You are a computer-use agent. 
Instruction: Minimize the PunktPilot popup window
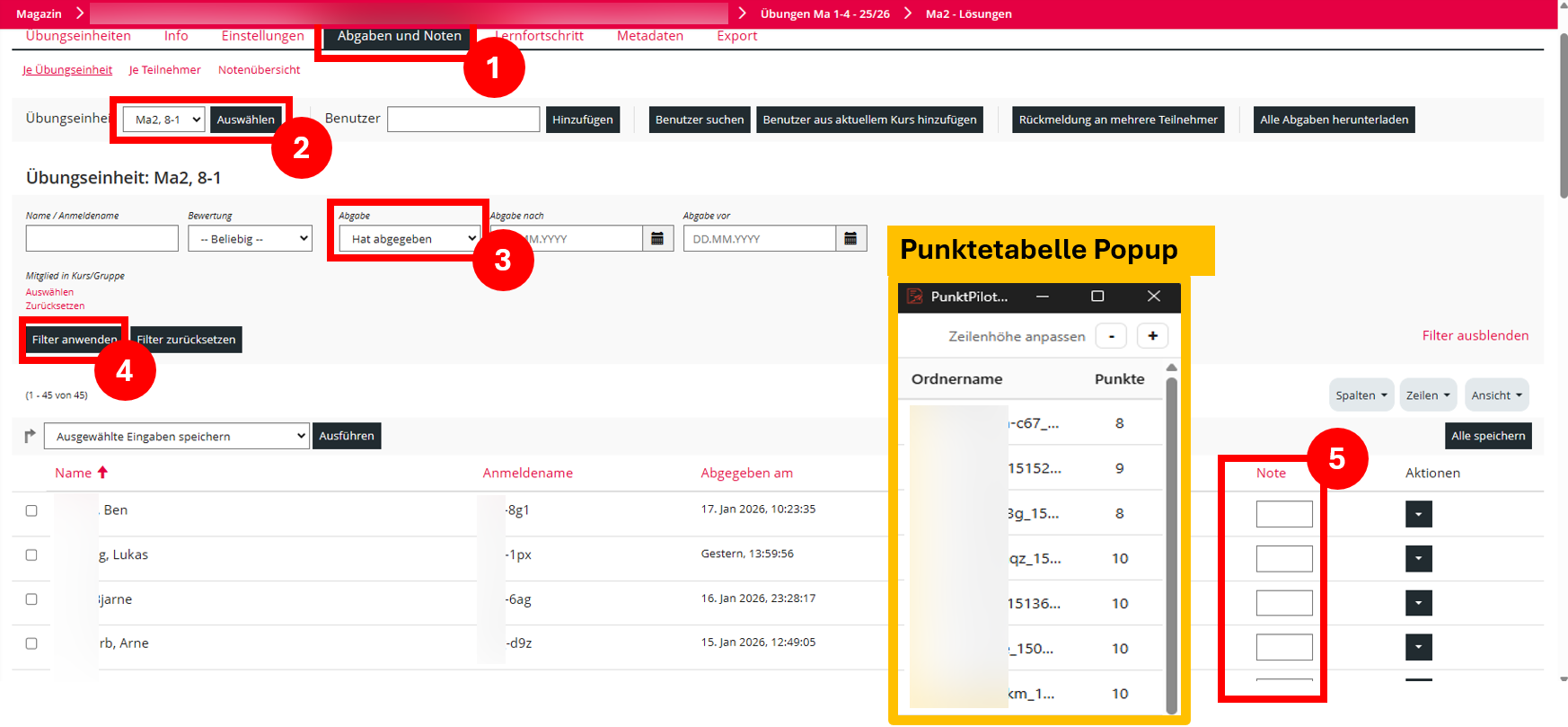[1043, 297]
